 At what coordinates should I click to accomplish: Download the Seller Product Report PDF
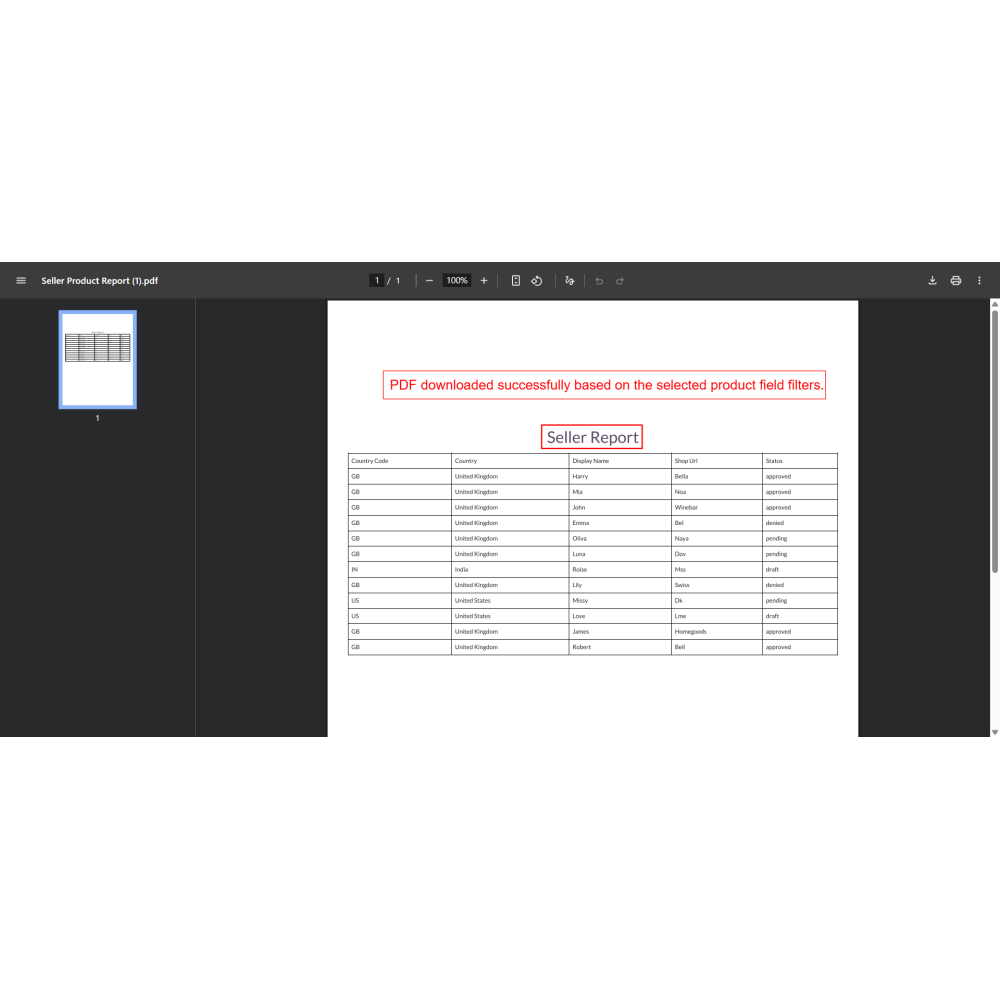pos(932,281)
